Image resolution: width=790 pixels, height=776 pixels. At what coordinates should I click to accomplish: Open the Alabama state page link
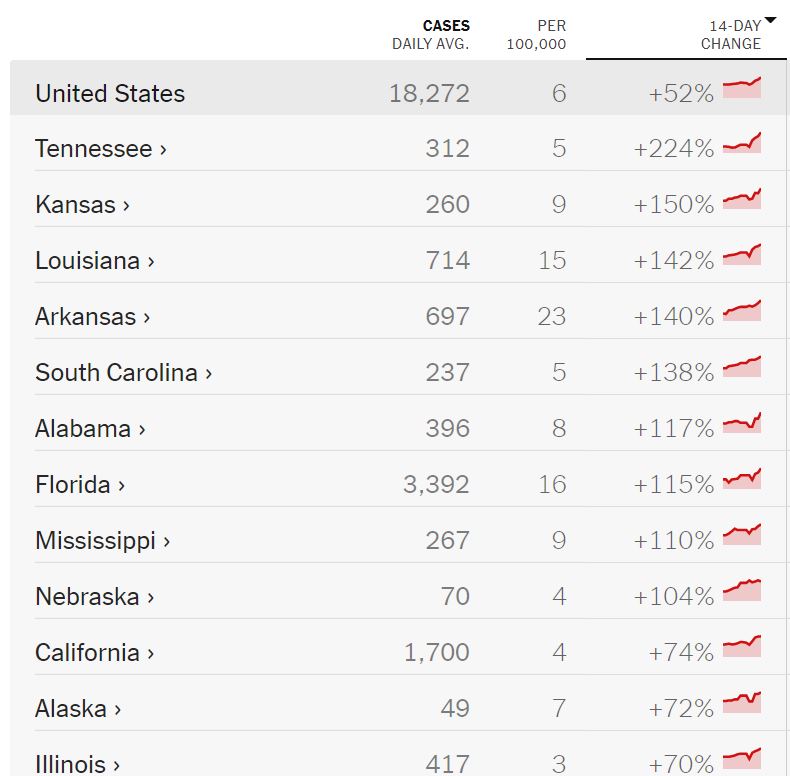coord(83,429)
